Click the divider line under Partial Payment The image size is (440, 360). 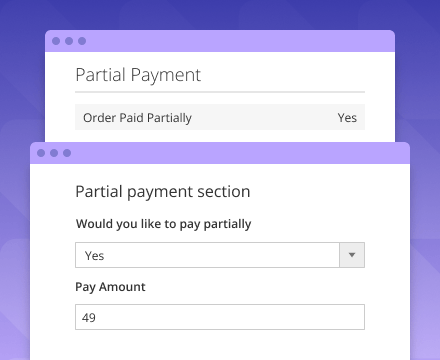click(220, 92)
